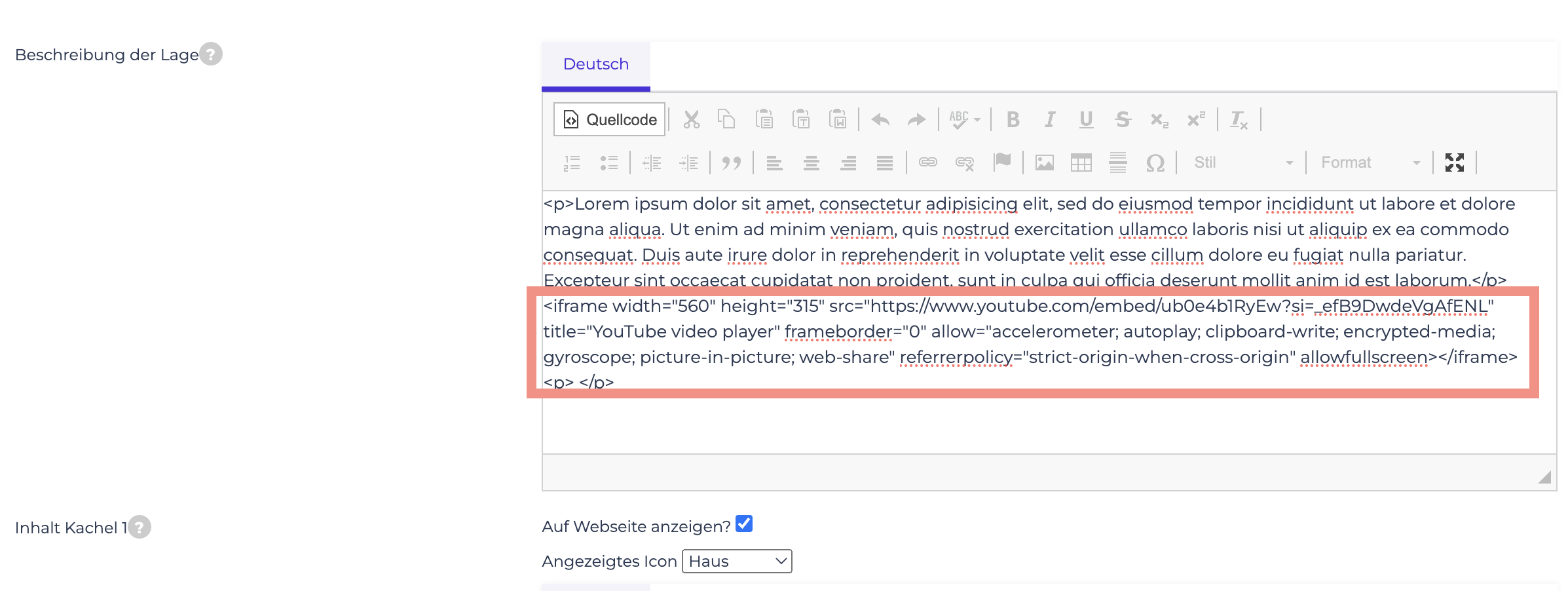Insert a numbered list
Image resolution: width=1568 pixels, height=591 pixels.
tap(572, 162)
